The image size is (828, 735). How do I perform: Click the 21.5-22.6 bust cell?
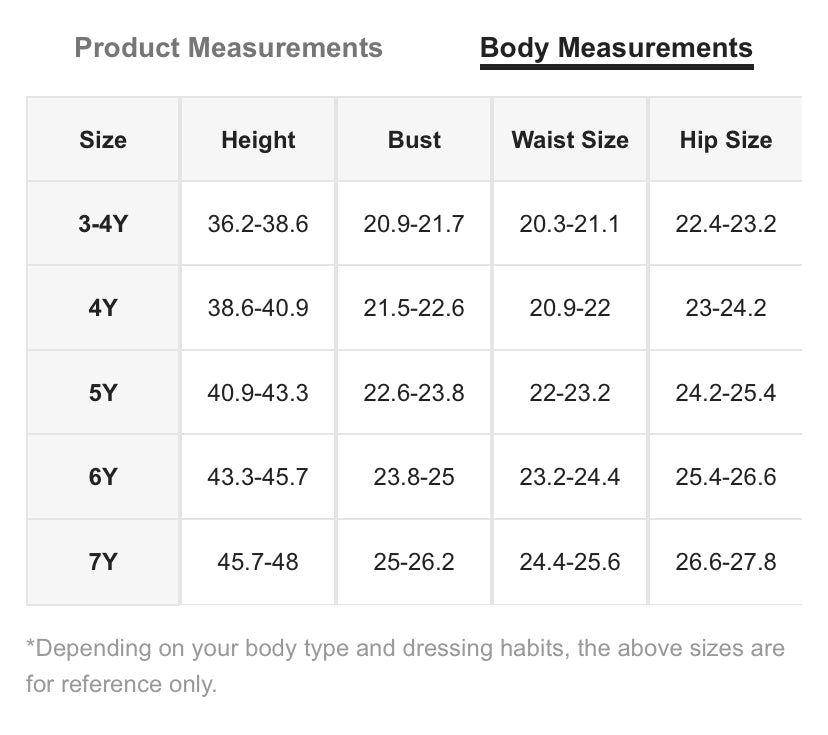[414, 308]
